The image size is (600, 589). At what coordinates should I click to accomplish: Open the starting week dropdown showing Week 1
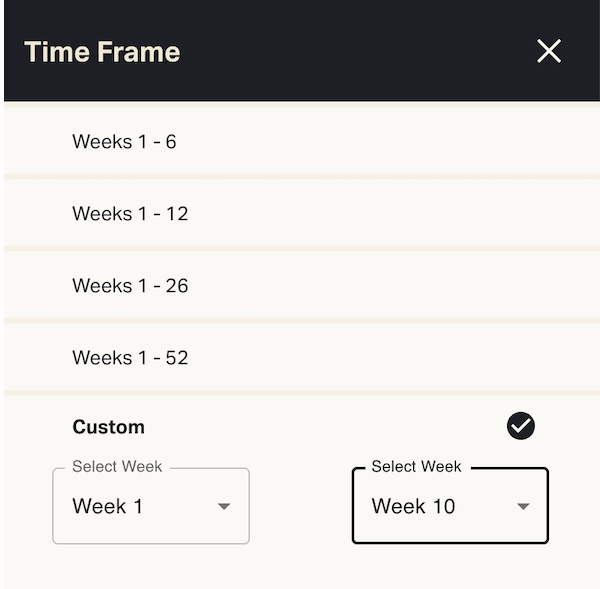150,506
